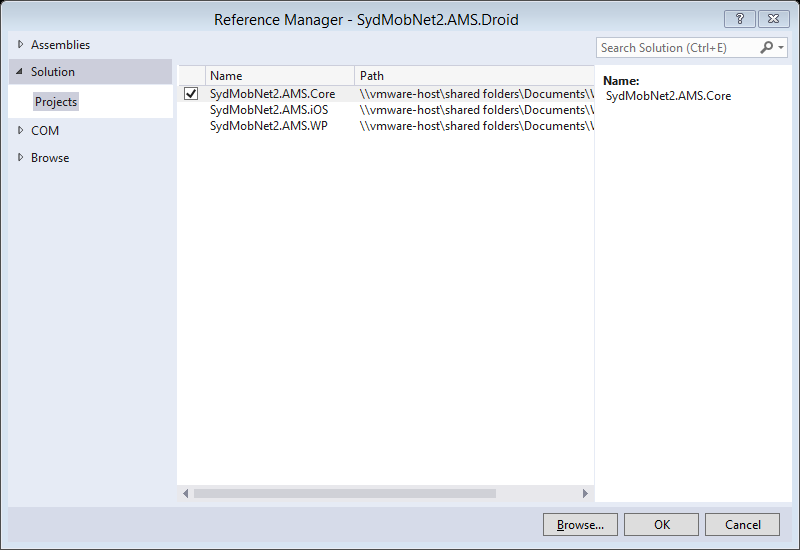Screen dimensions: 800x550
Task: Select the SydMobNet2.AMS.iOS project row
Action: (x=386, y=110)
